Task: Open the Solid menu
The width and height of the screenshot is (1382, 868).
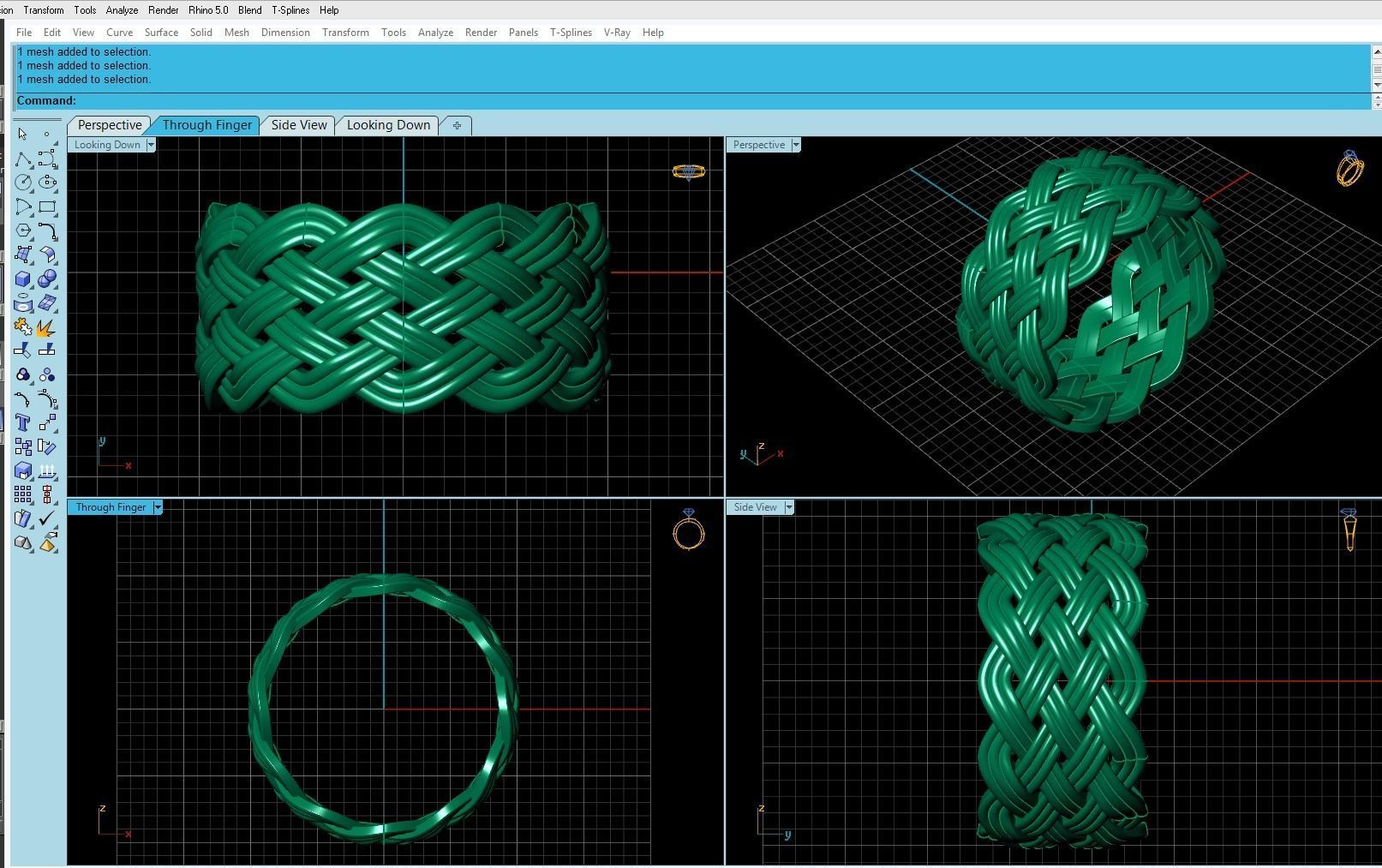Action: [x=201, y=33]
